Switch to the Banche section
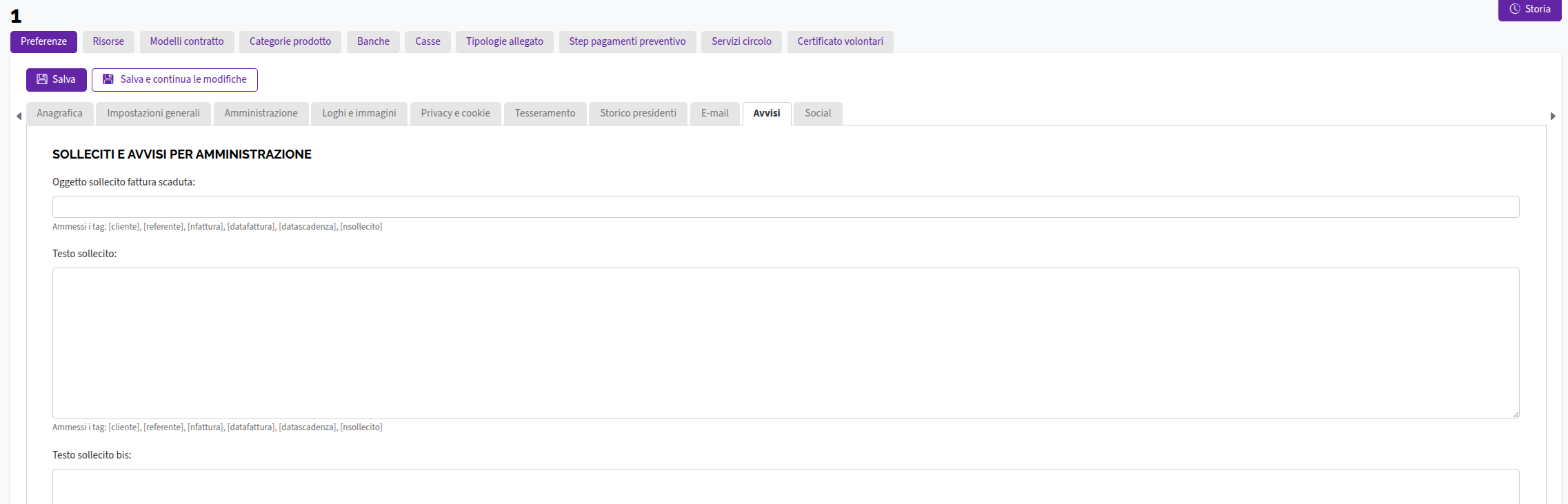 [x=373, y=41]
